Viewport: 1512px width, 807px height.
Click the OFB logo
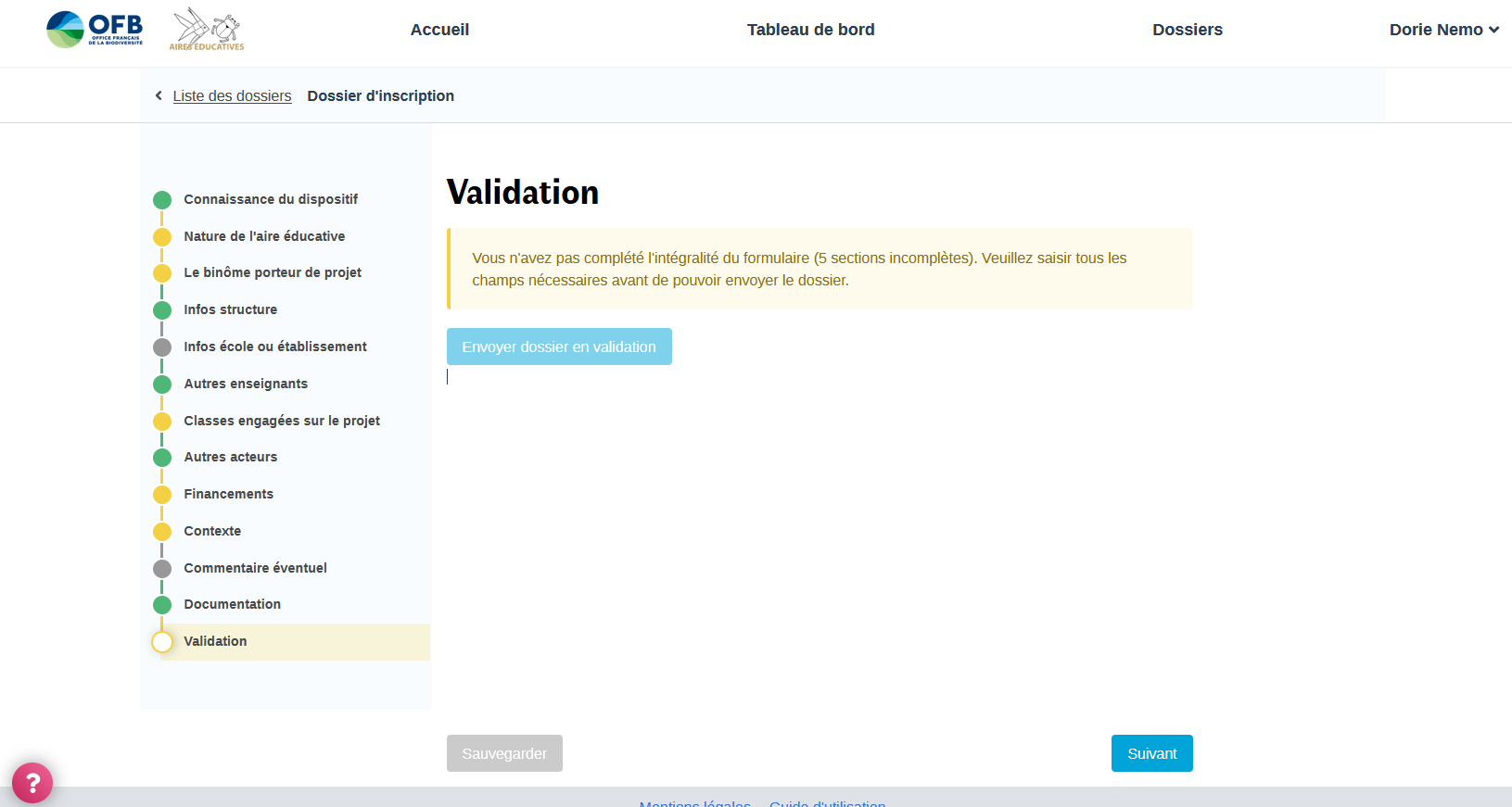(x=95, y=30)
